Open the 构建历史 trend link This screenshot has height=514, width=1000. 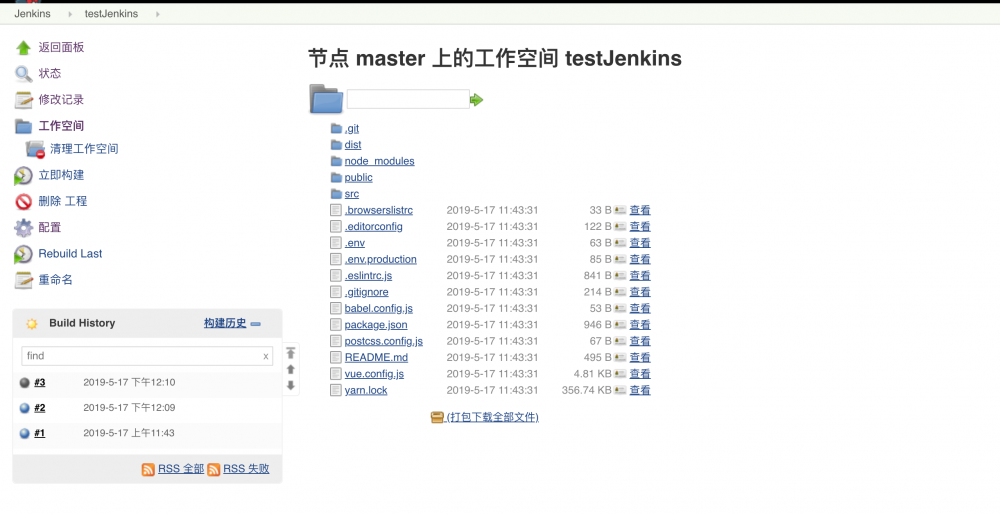click(225, 323)
